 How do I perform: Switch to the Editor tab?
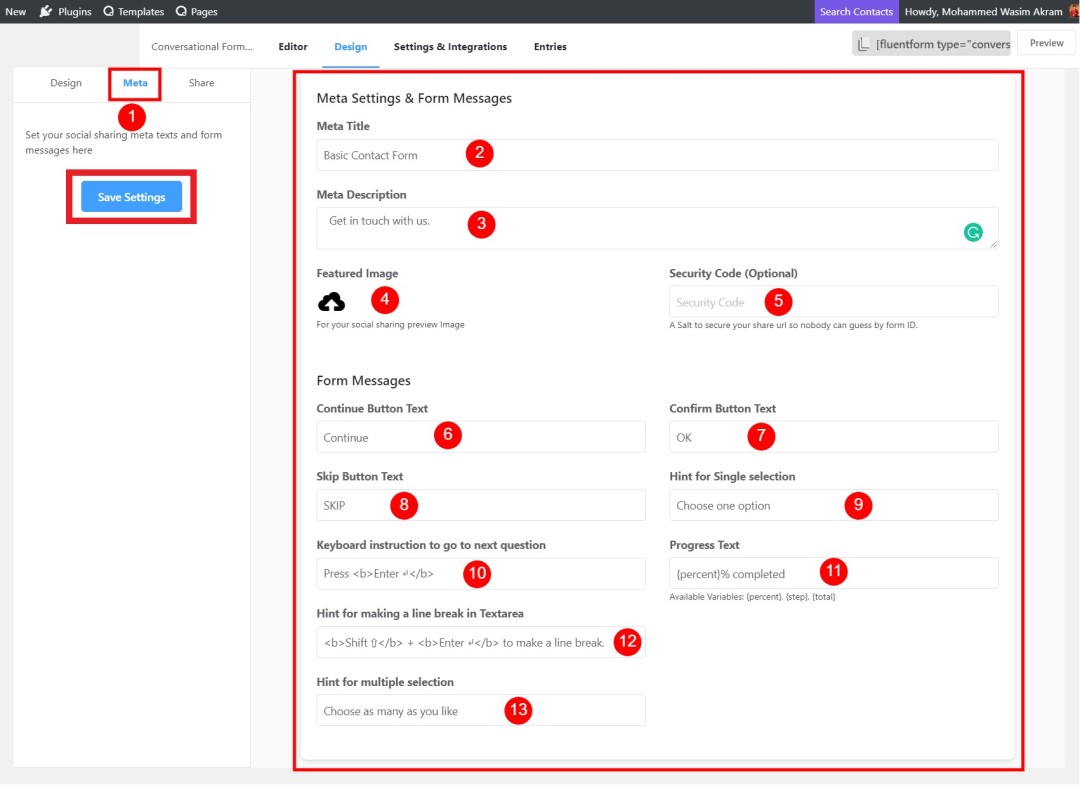click(x=293, y=46)
